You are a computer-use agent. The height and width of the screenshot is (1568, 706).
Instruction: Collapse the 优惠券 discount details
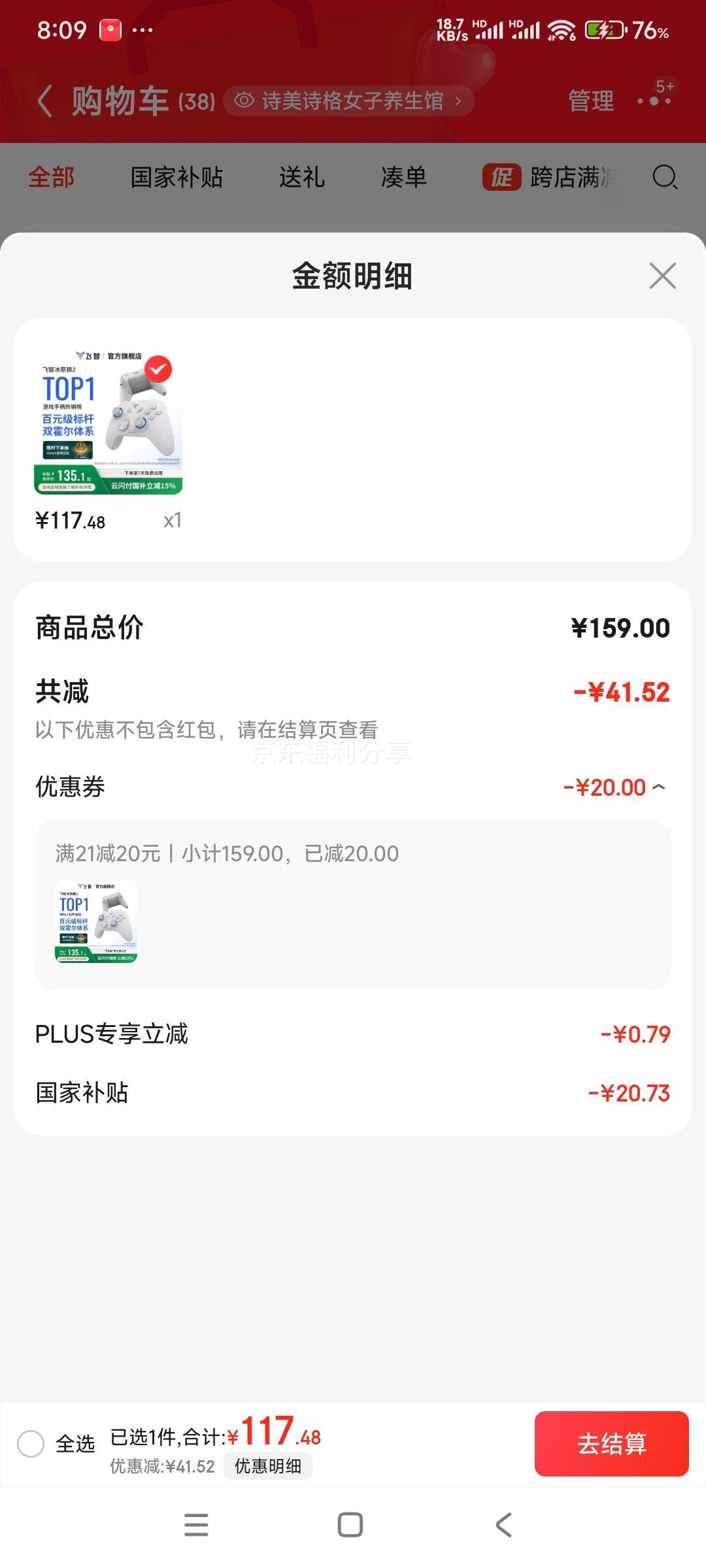click(659, 787)
